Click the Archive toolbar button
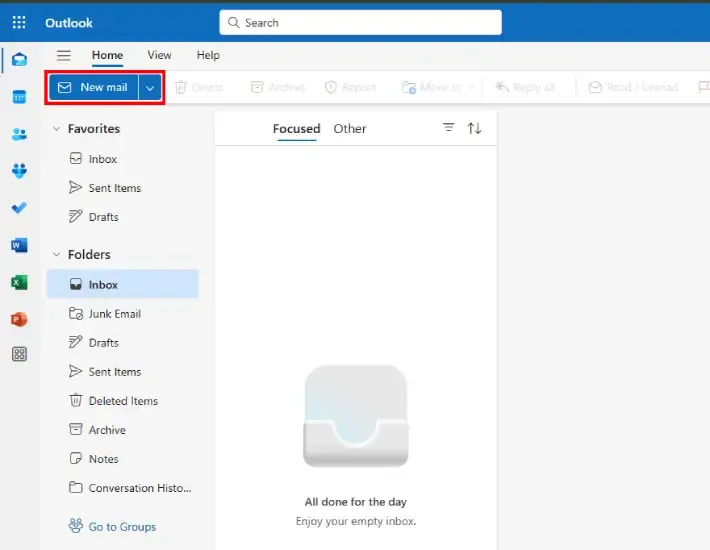 tap(278, 87)
